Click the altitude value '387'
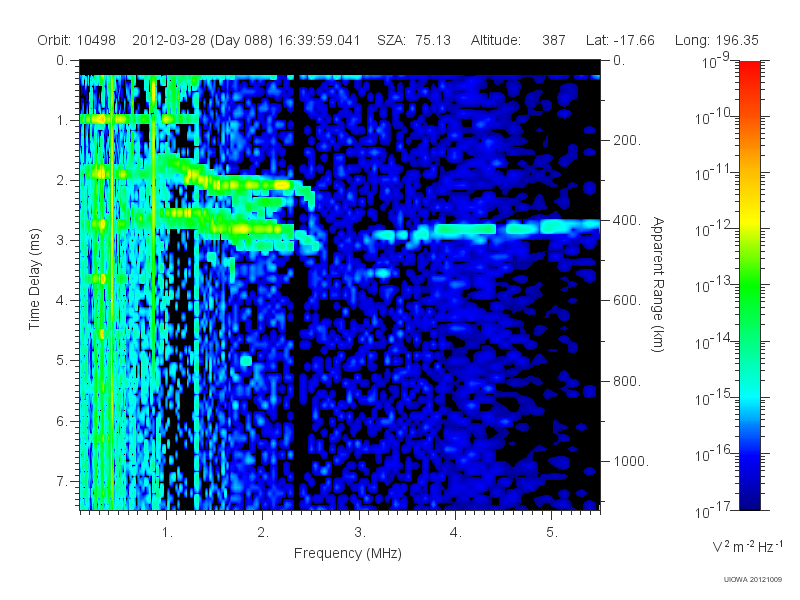Image resolution: width=800 pixels, height=600 pixels. click(x=554, y=40)
